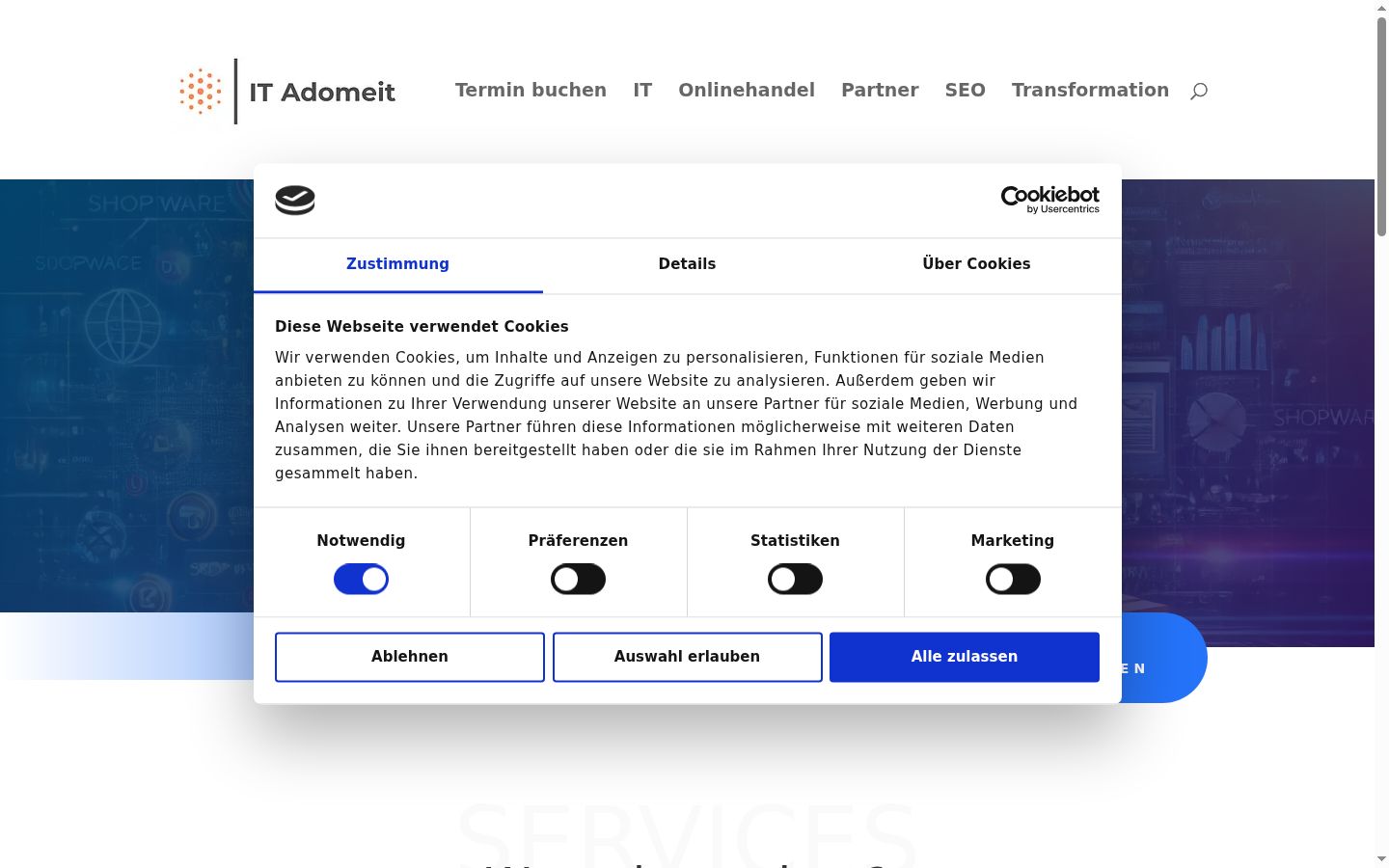Switch to the Details tab
This screenshot has width=1389, height=868.
(687, 264)
